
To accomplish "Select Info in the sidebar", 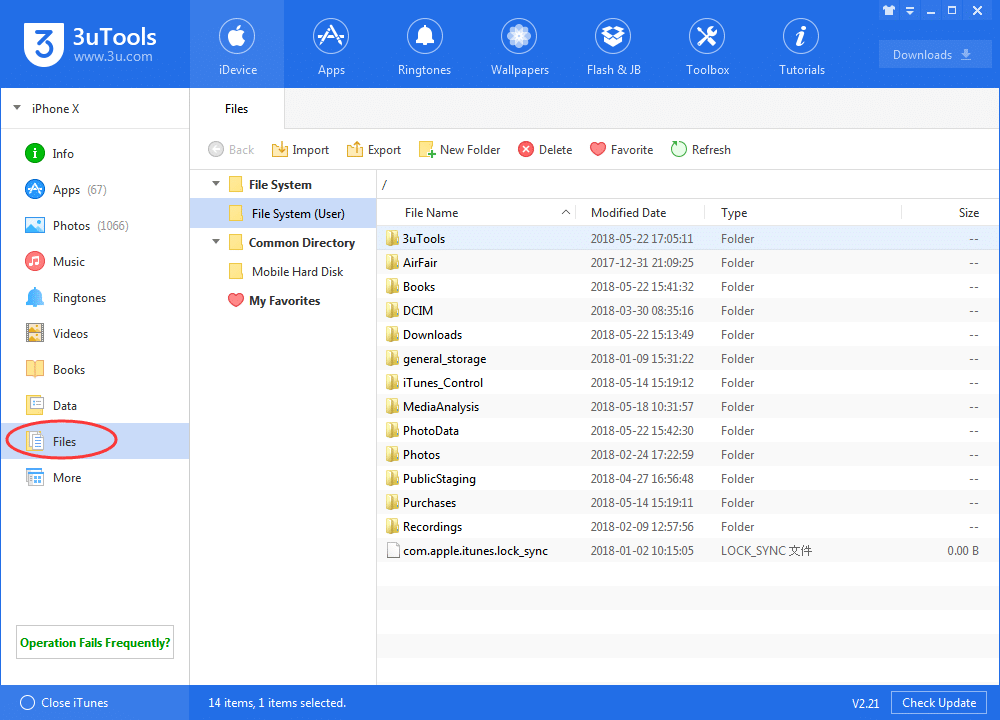I will coord(95,154).
